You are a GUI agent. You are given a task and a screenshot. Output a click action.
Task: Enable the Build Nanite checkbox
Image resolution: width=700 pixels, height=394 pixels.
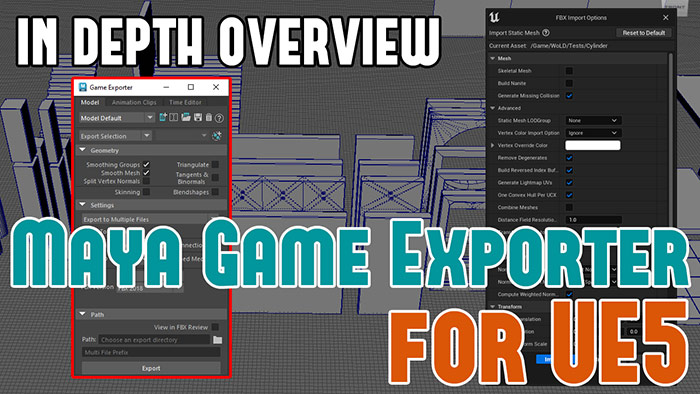[x=569, y=83]
